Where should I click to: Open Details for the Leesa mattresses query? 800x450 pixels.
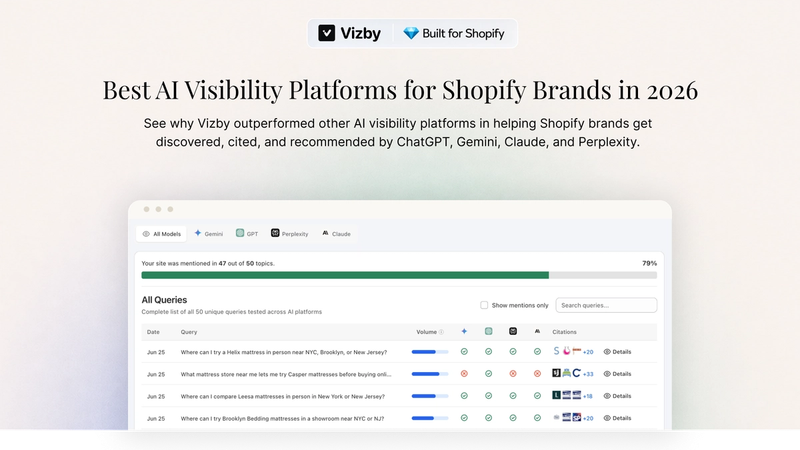pyautogui.click(x=617, y=396)
